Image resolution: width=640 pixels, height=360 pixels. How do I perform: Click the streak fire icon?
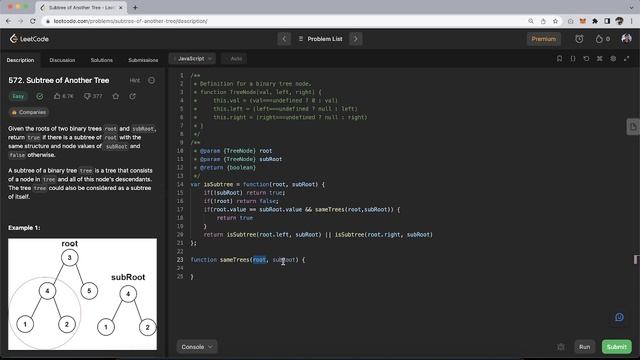(599, 39)
